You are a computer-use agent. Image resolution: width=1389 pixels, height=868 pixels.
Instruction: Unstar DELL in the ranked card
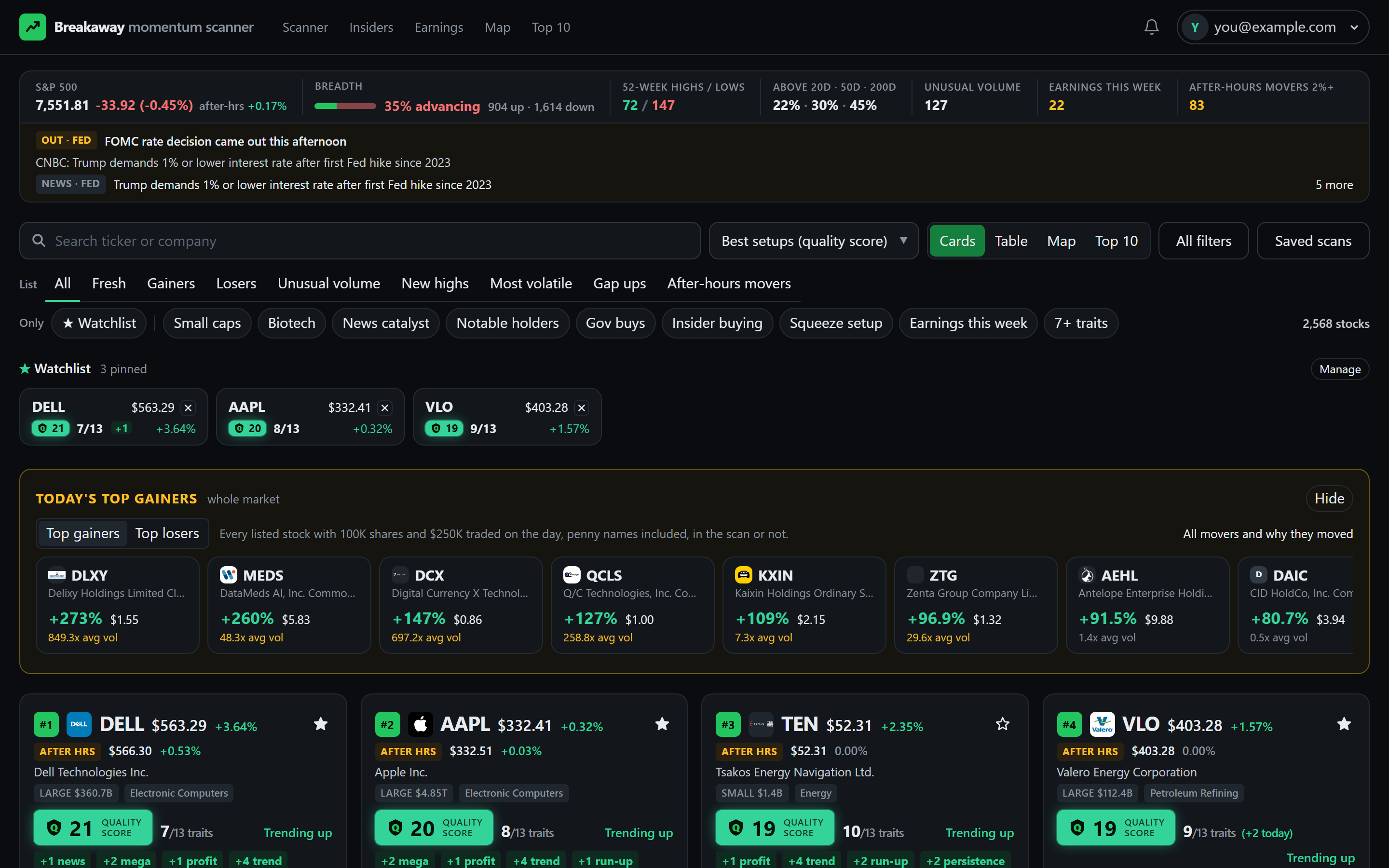(x=321, y=724)
